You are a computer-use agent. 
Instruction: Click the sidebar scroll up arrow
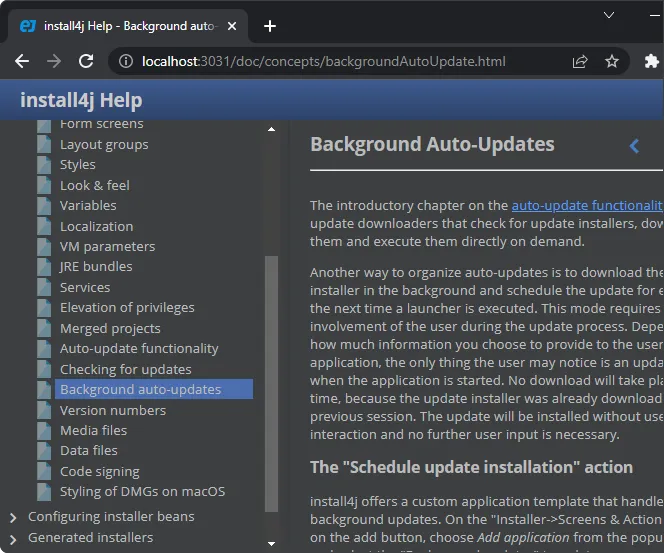[271, 129]
